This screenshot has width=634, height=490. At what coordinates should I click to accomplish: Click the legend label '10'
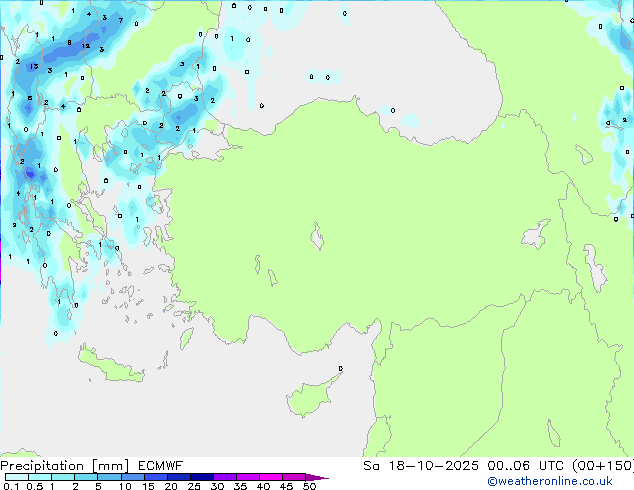[x=125, y=486]
